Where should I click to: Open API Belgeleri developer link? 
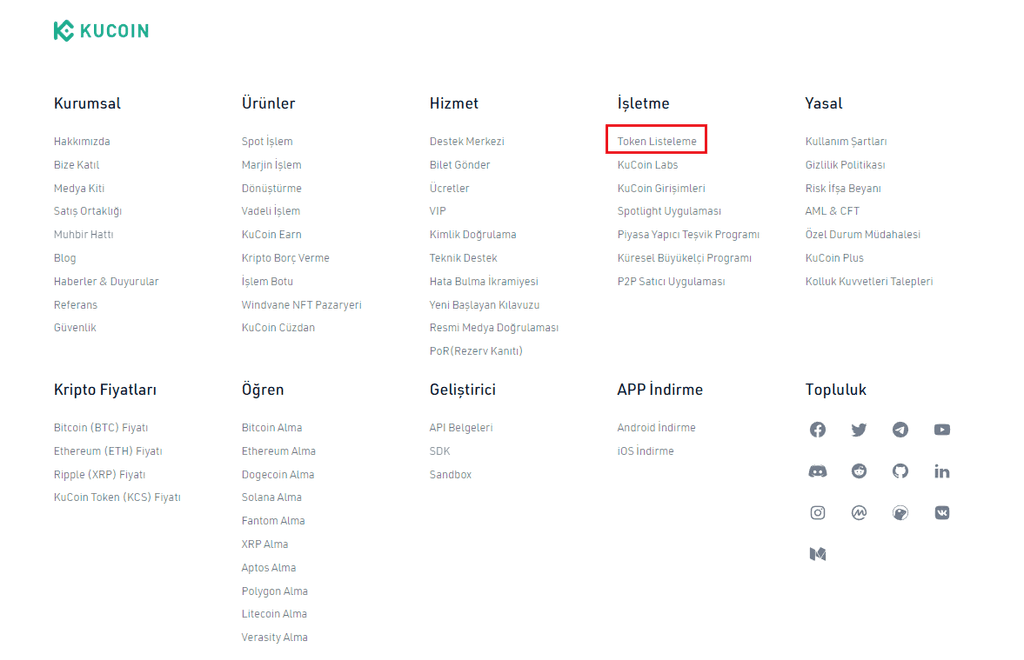tap(461, 428)
